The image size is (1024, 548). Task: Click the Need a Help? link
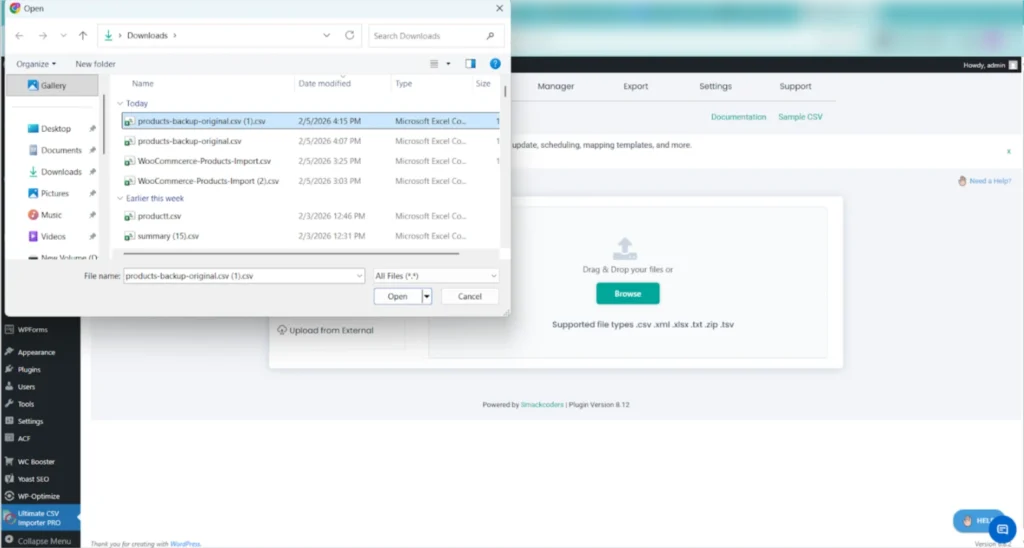(x=985, y=181)
